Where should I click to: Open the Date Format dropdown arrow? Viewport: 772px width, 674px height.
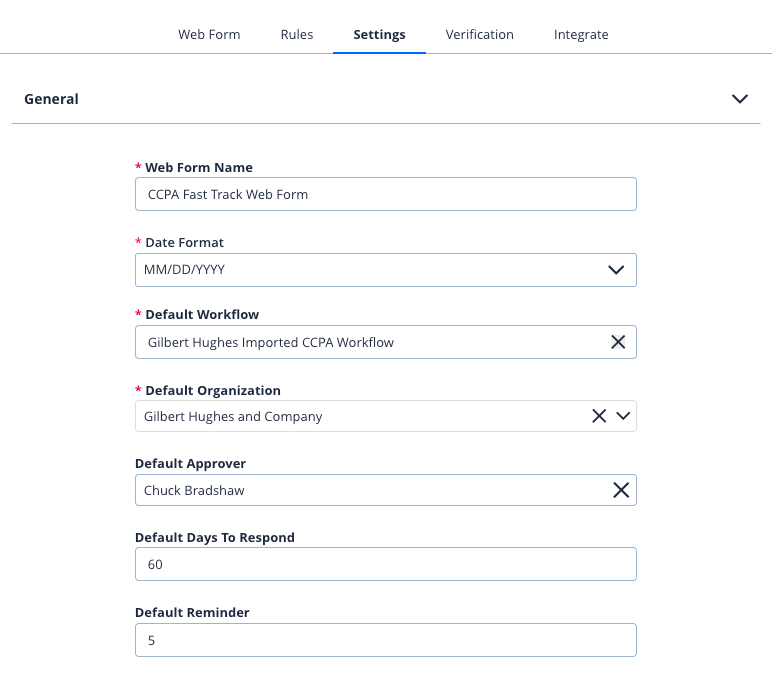[x=616, y=270]
